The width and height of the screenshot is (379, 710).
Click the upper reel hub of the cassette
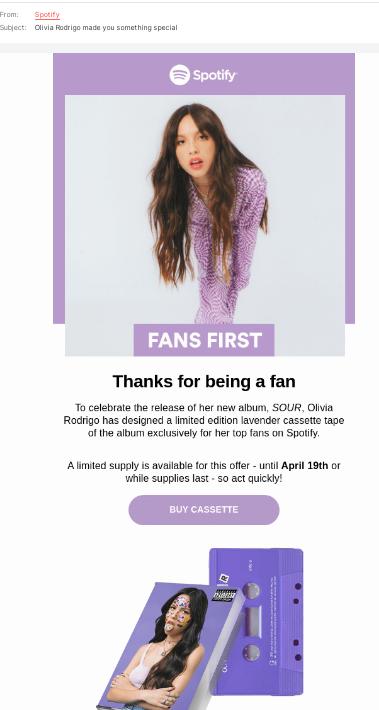(x=251, y=590)
